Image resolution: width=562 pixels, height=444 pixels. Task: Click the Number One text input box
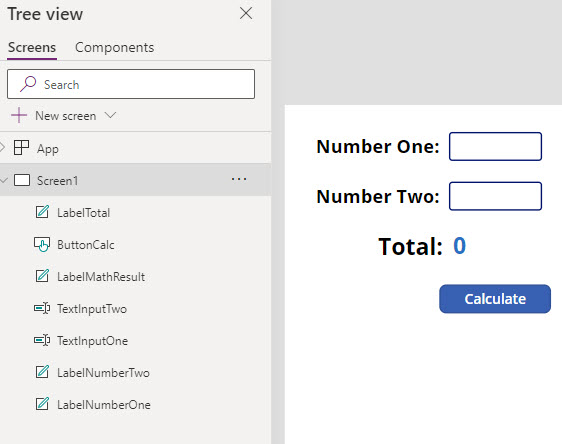(x=495, y=146)
